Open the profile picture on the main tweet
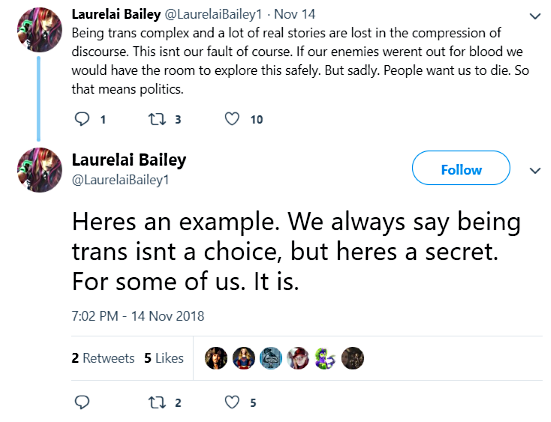This screenshot has width=551, height=422. [x=40, y=170]
